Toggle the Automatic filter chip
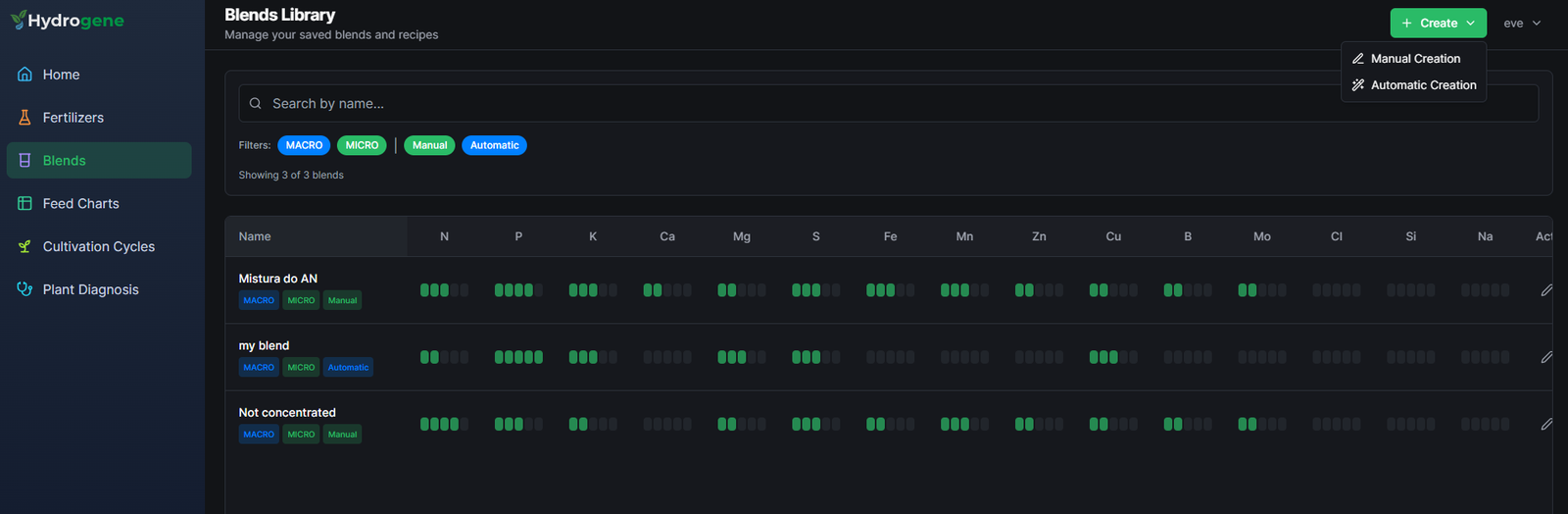Screen dimensions: 1568x514 pyautogui.click(x=494, y=145)
